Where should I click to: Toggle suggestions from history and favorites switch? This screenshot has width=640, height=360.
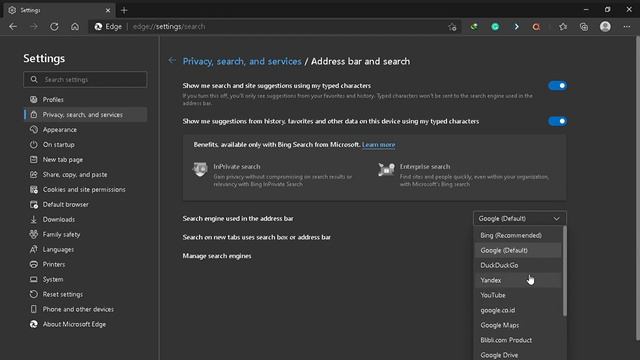click(557, 121)
